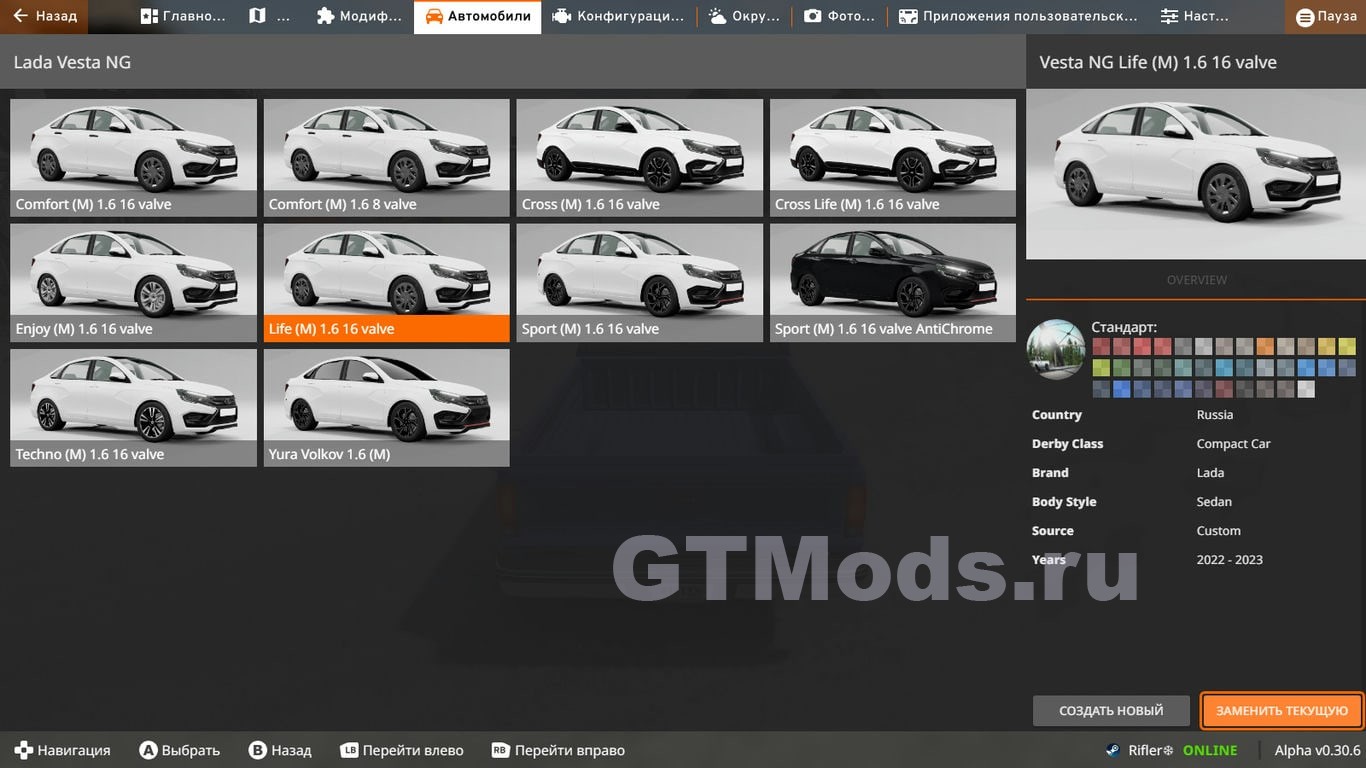Select the Yura Volkov 1.6 (M) configuration
This screenshot has width=1366, height=768.
[x=386, y=407]
